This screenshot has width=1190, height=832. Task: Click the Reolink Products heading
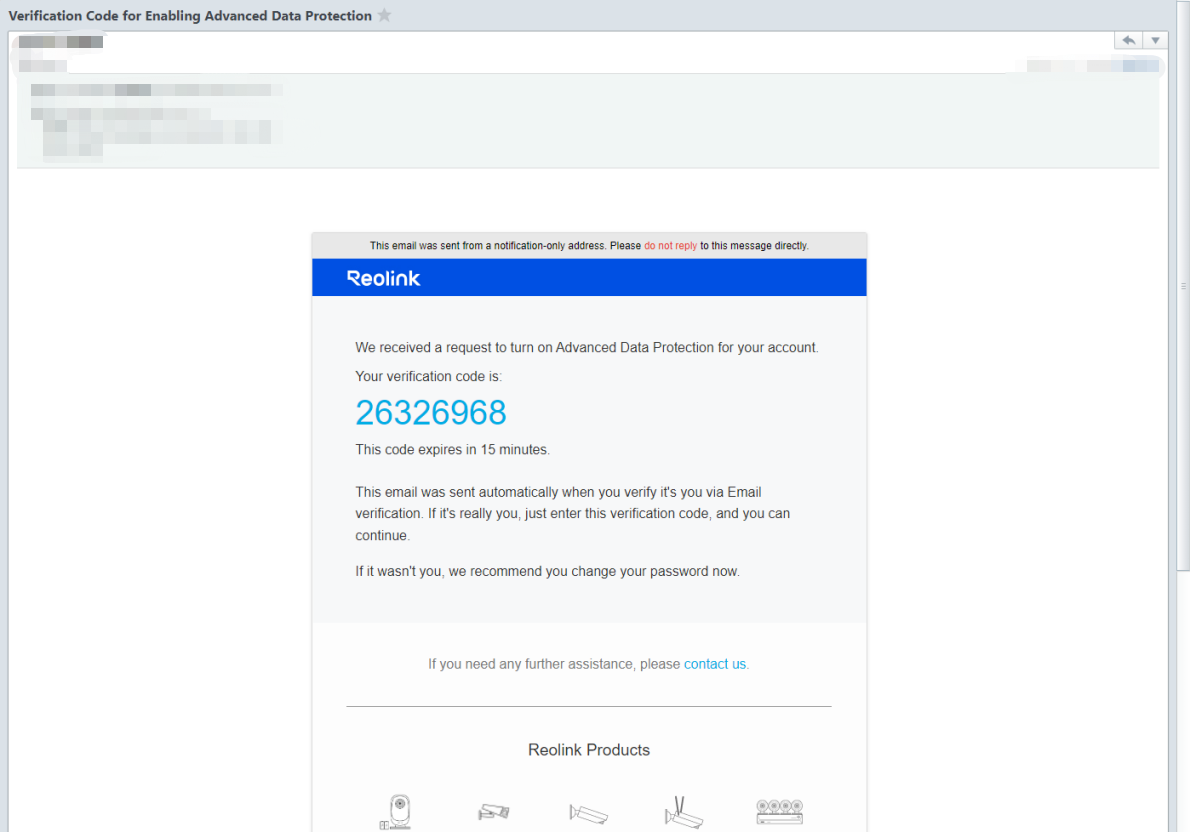589,750
